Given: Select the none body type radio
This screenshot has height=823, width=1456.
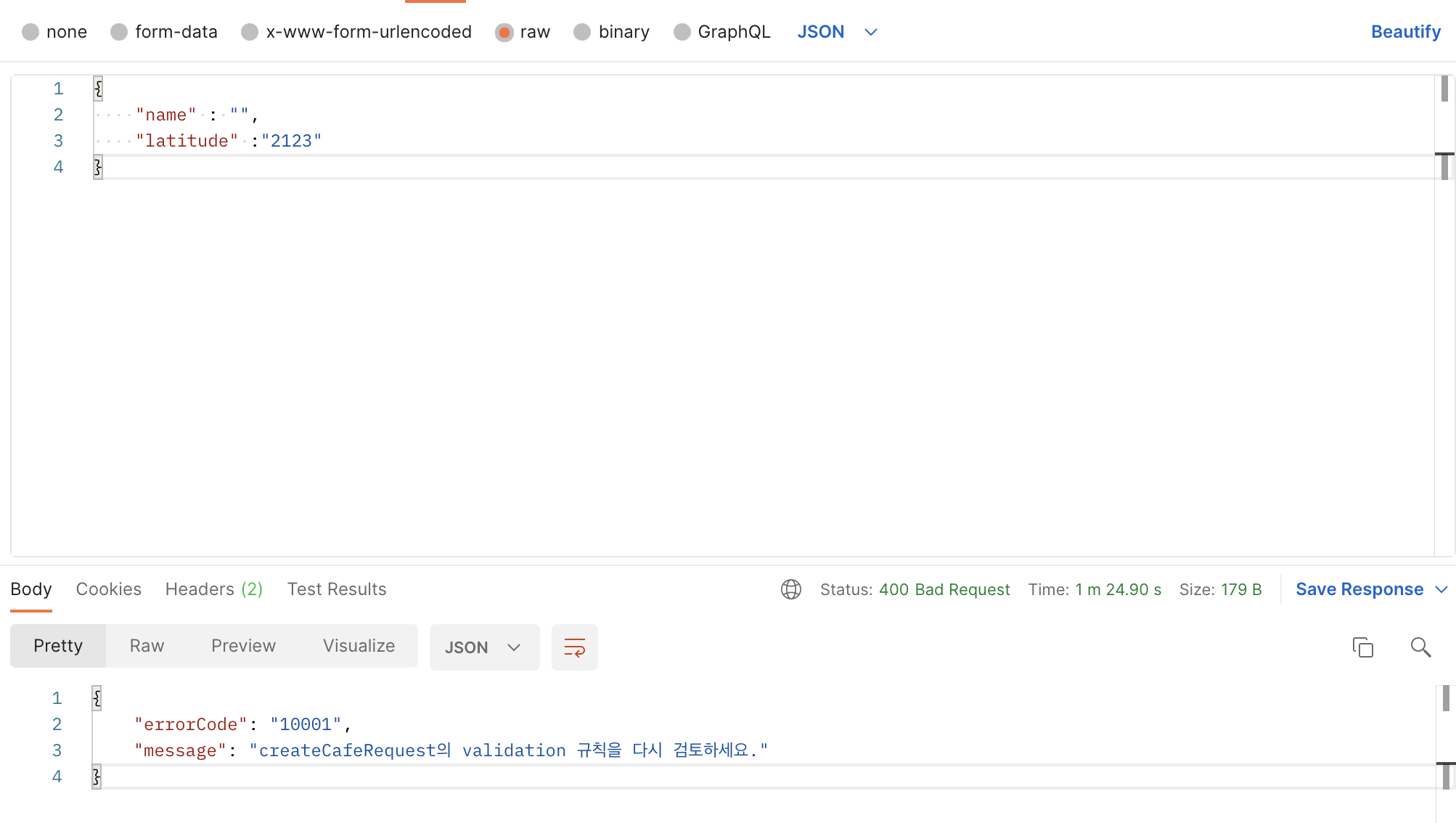Looking at the screenshot, I should [x=30, y=32].
